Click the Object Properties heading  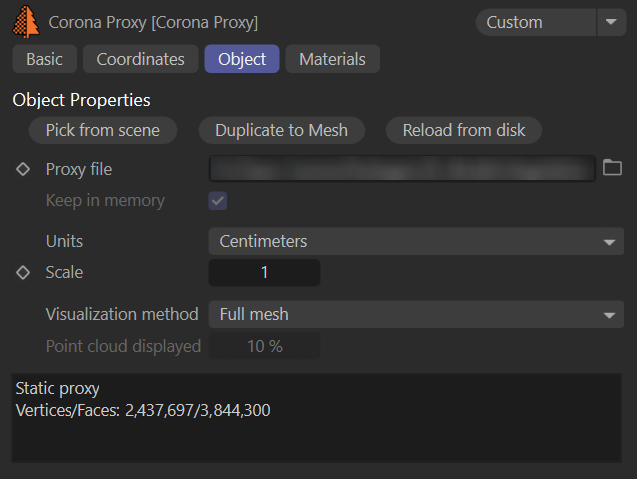[x=81, y=100]
